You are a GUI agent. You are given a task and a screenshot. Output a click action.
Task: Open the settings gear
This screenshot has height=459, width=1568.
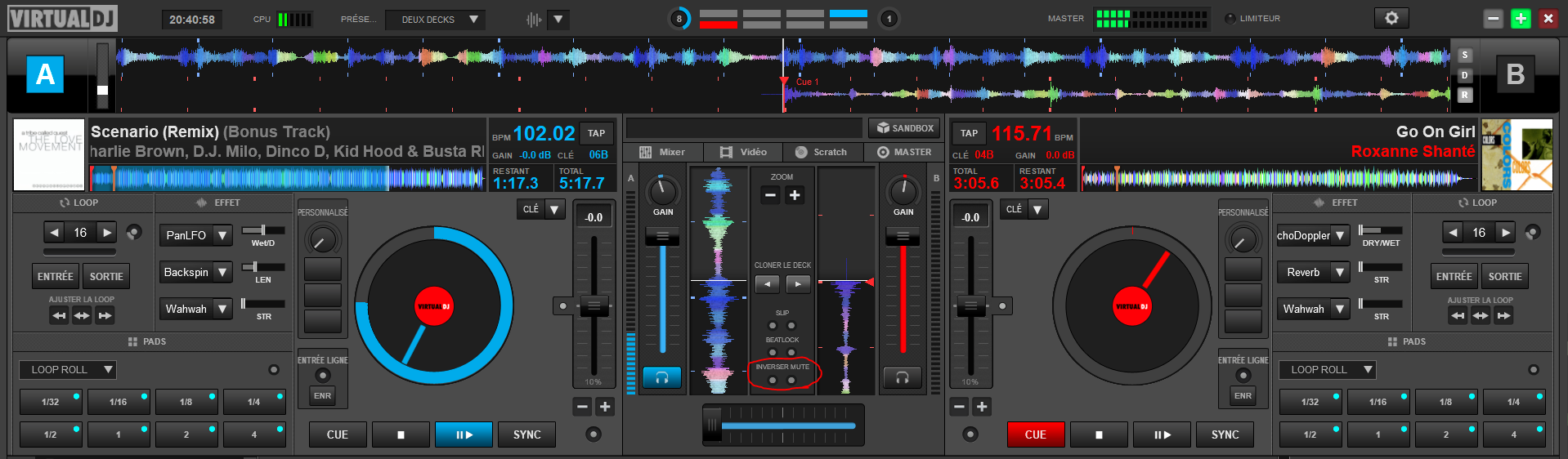pyautogui.click(x=1391, y=18)
